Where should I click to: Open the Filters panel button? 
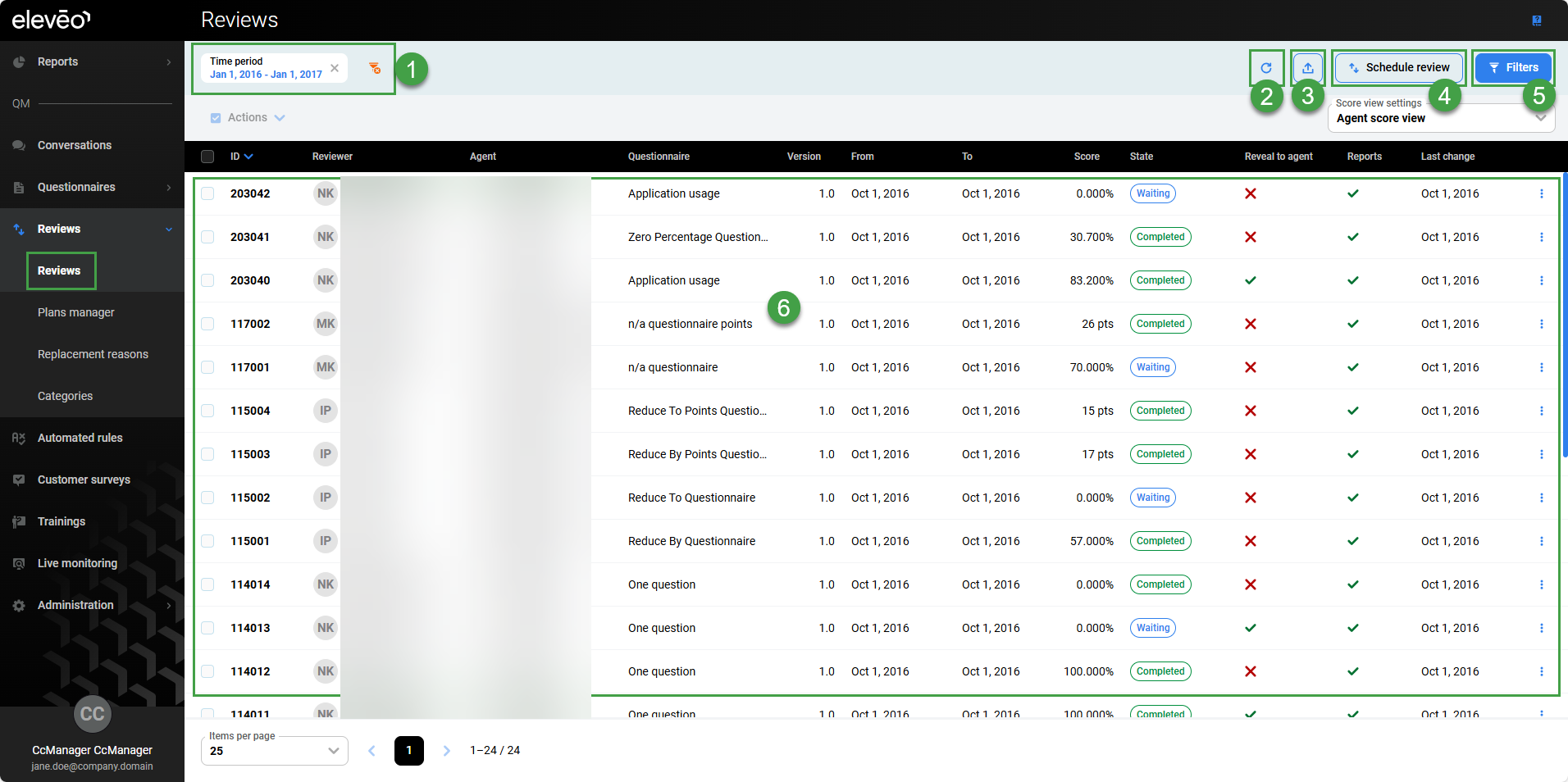1513,68
